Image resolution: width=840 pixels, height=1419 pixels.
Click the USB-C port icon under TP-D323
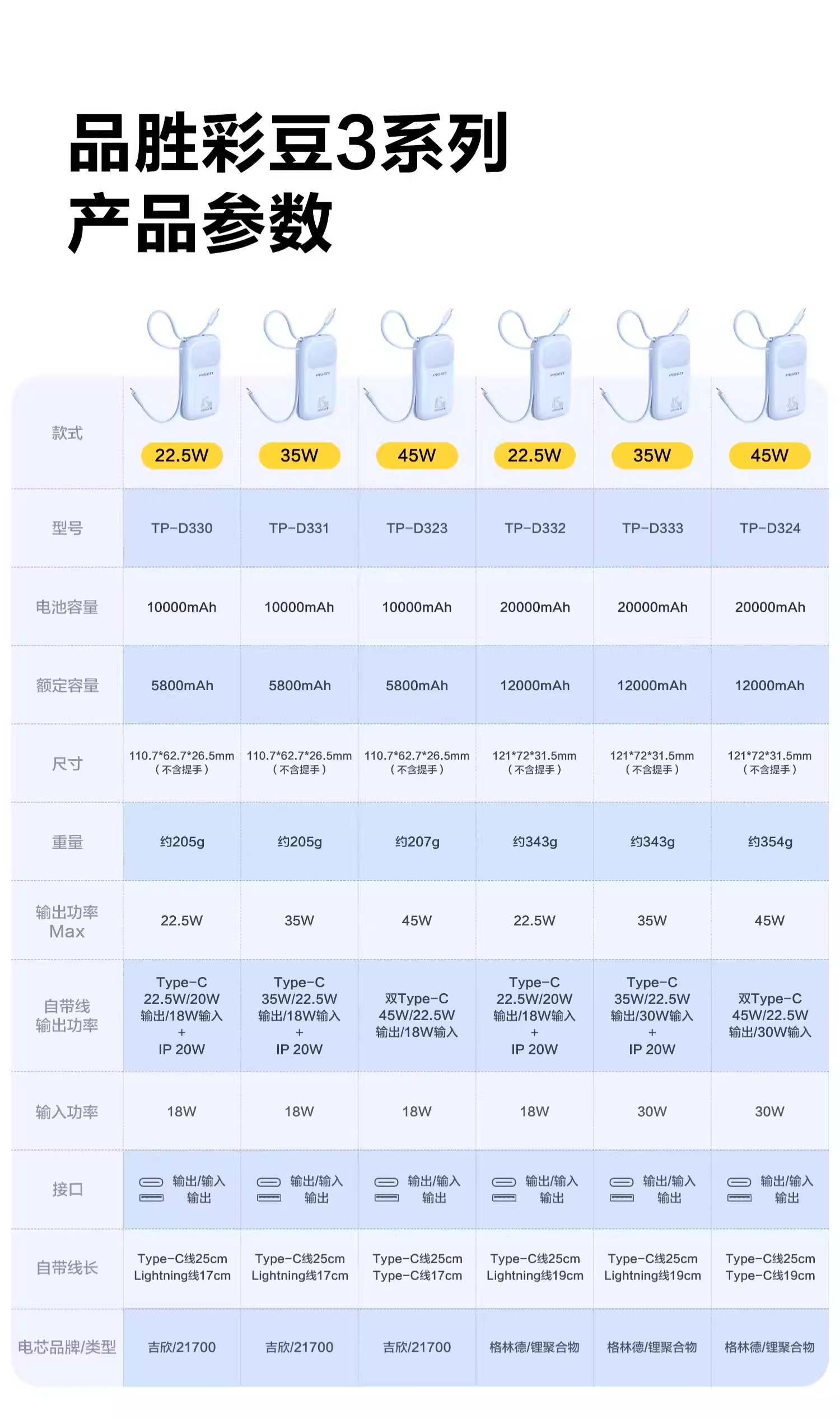point(386,1181)
